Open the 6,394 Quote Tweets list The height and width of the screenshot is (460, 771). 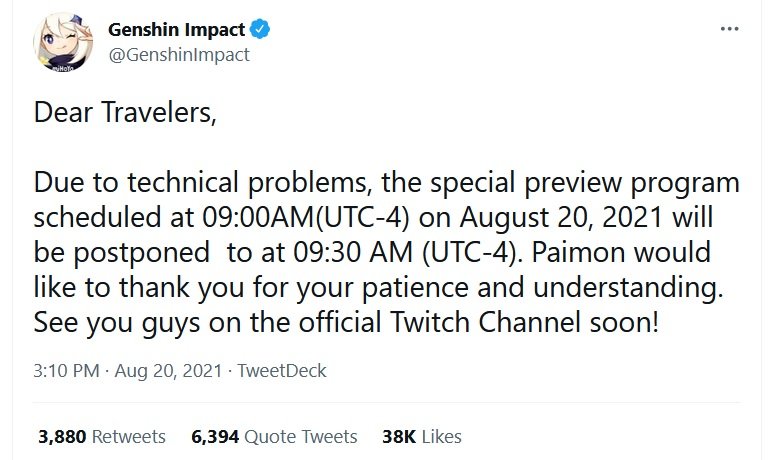click(x=274, y=436)
